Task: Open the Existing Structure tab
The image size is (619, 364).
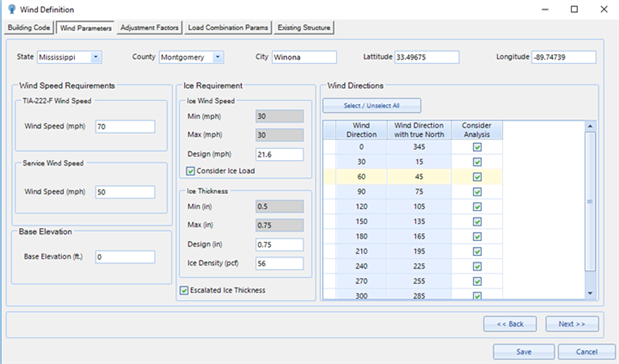Action: (x=304, y=28)
